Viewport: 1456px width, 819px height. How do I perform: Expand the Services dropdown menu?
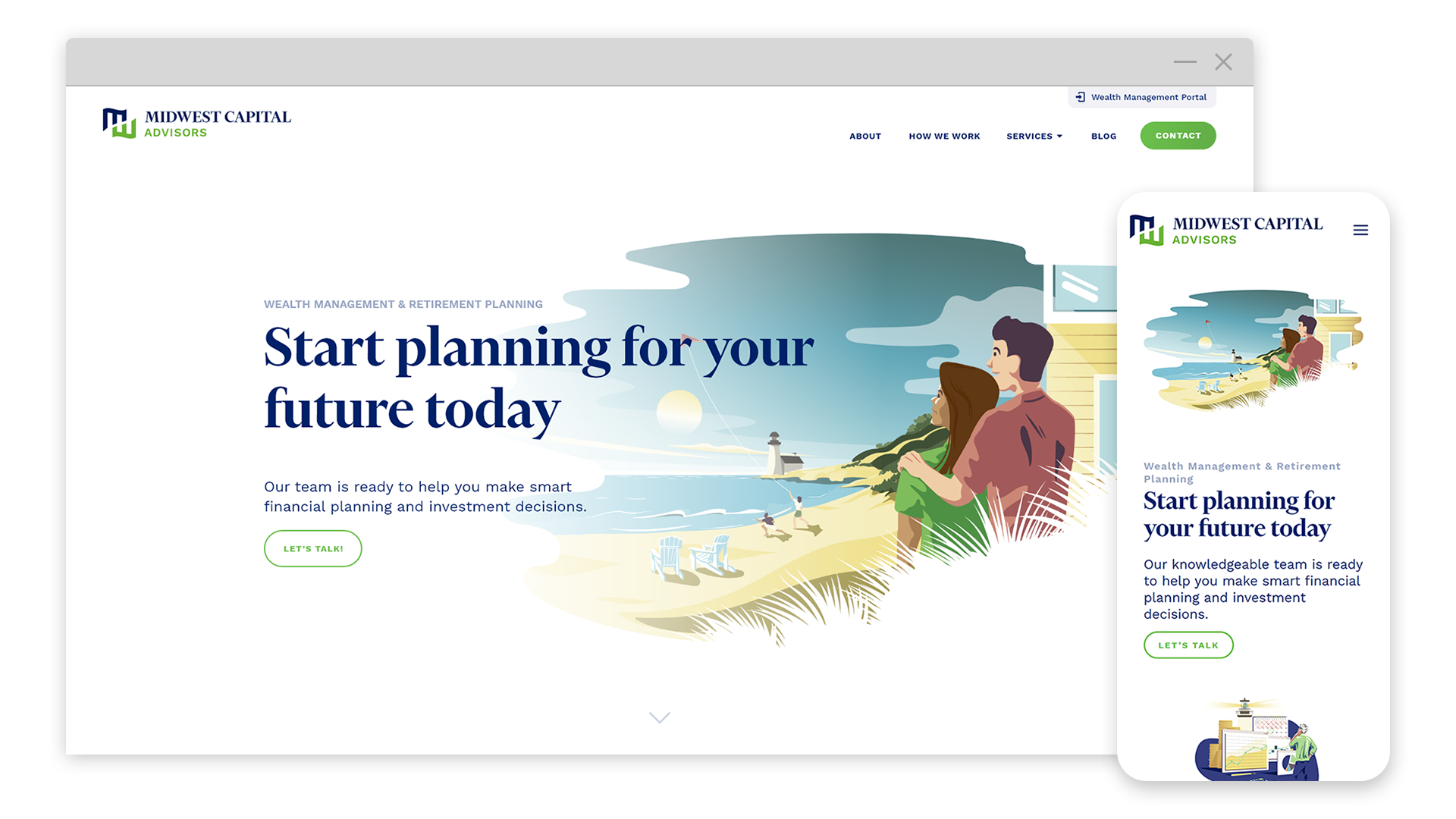click(x=1035, y=135)
